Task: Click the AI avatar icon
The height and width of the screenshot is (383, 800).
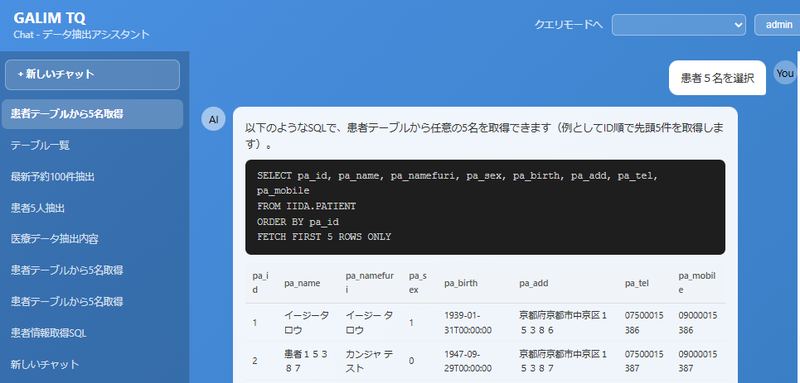Action: point(213,119)
